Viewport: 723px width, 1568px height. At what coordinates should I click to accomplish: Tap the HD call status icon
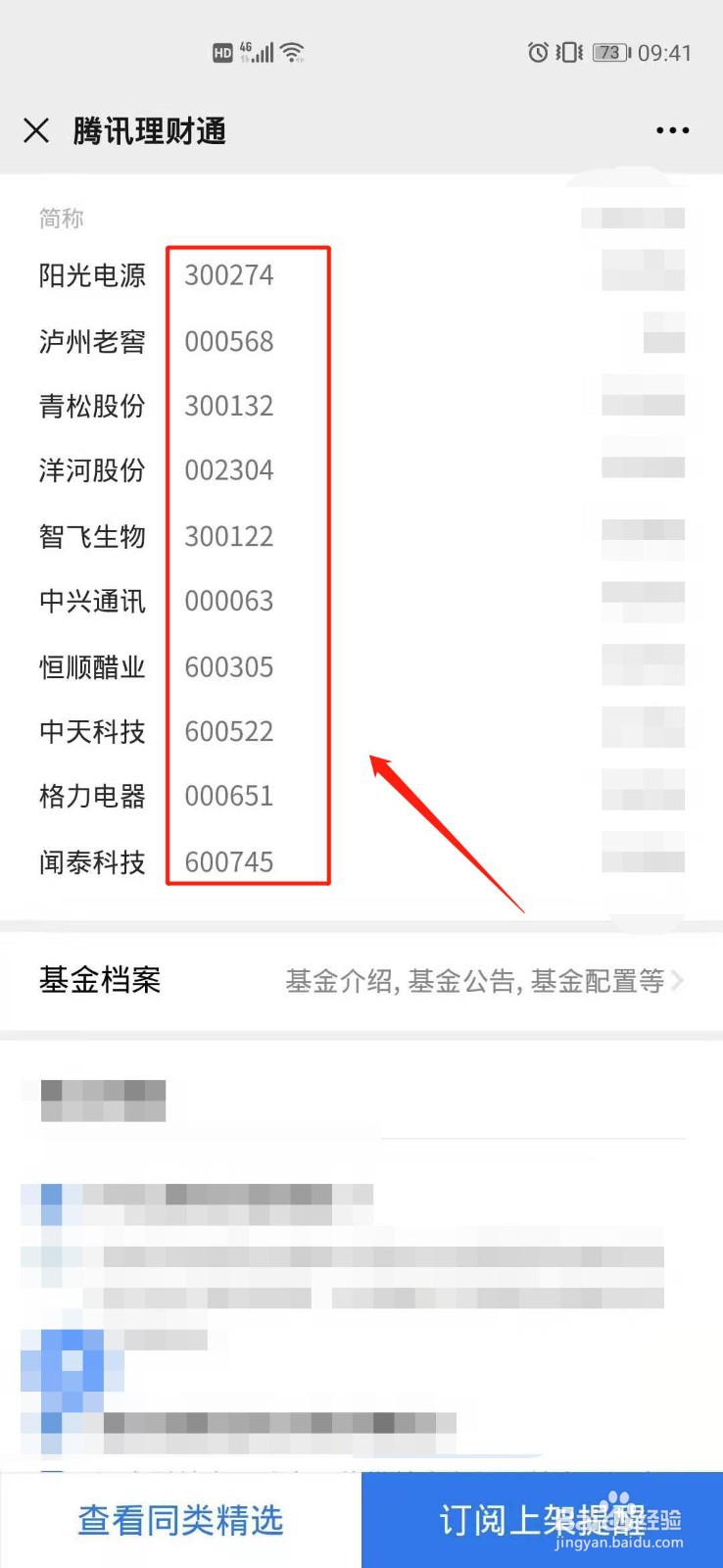[x=222, y=53]
